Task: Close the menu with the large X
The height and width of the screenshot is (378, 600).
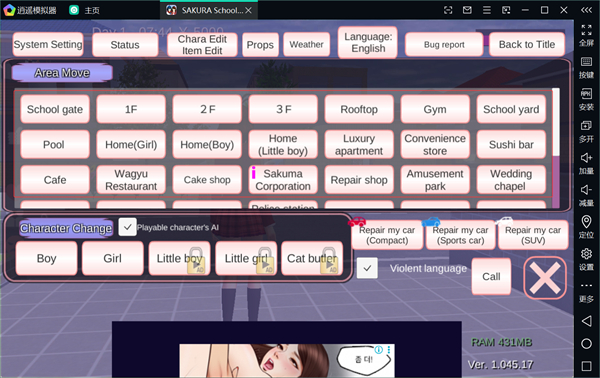Action: pyautogui.click(x=545, y=278)
